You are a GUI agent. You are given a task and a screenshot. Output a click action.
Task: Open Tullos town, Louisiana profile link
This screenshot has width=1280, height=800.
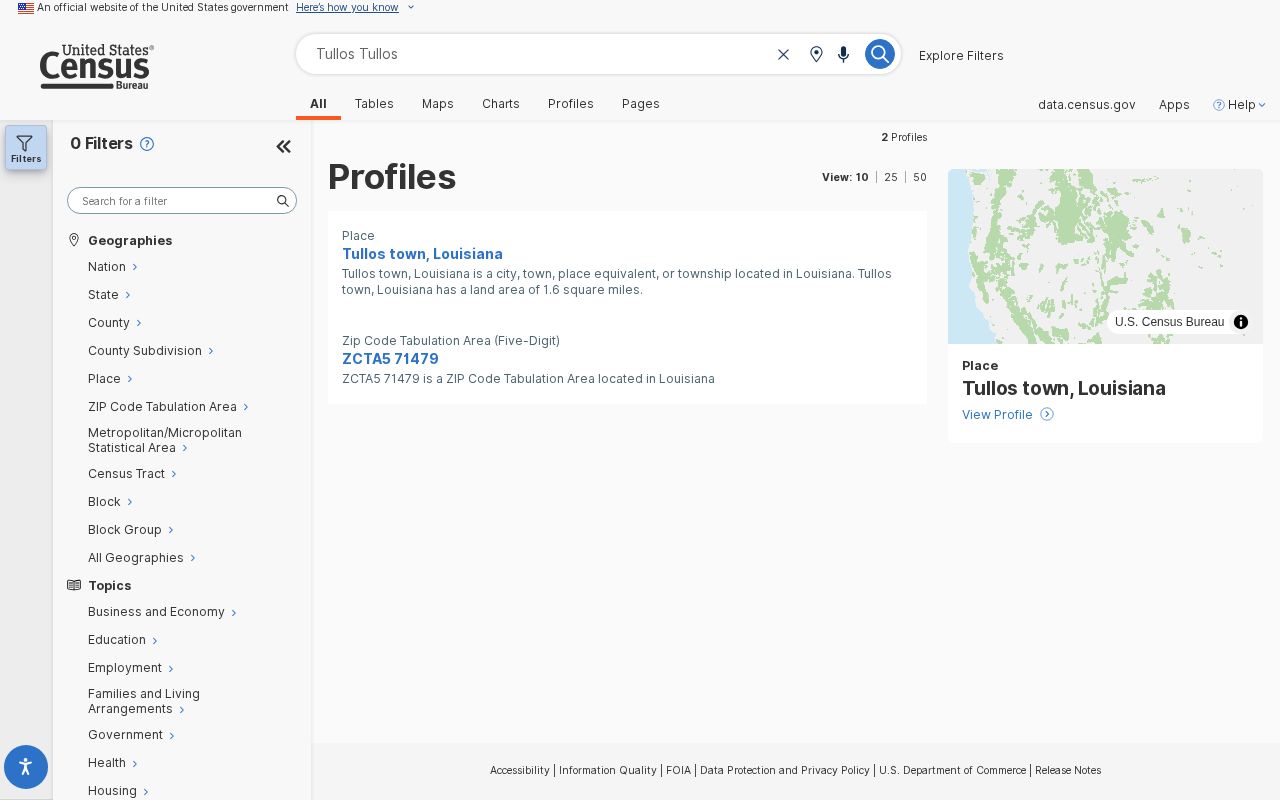pos(422,254)
